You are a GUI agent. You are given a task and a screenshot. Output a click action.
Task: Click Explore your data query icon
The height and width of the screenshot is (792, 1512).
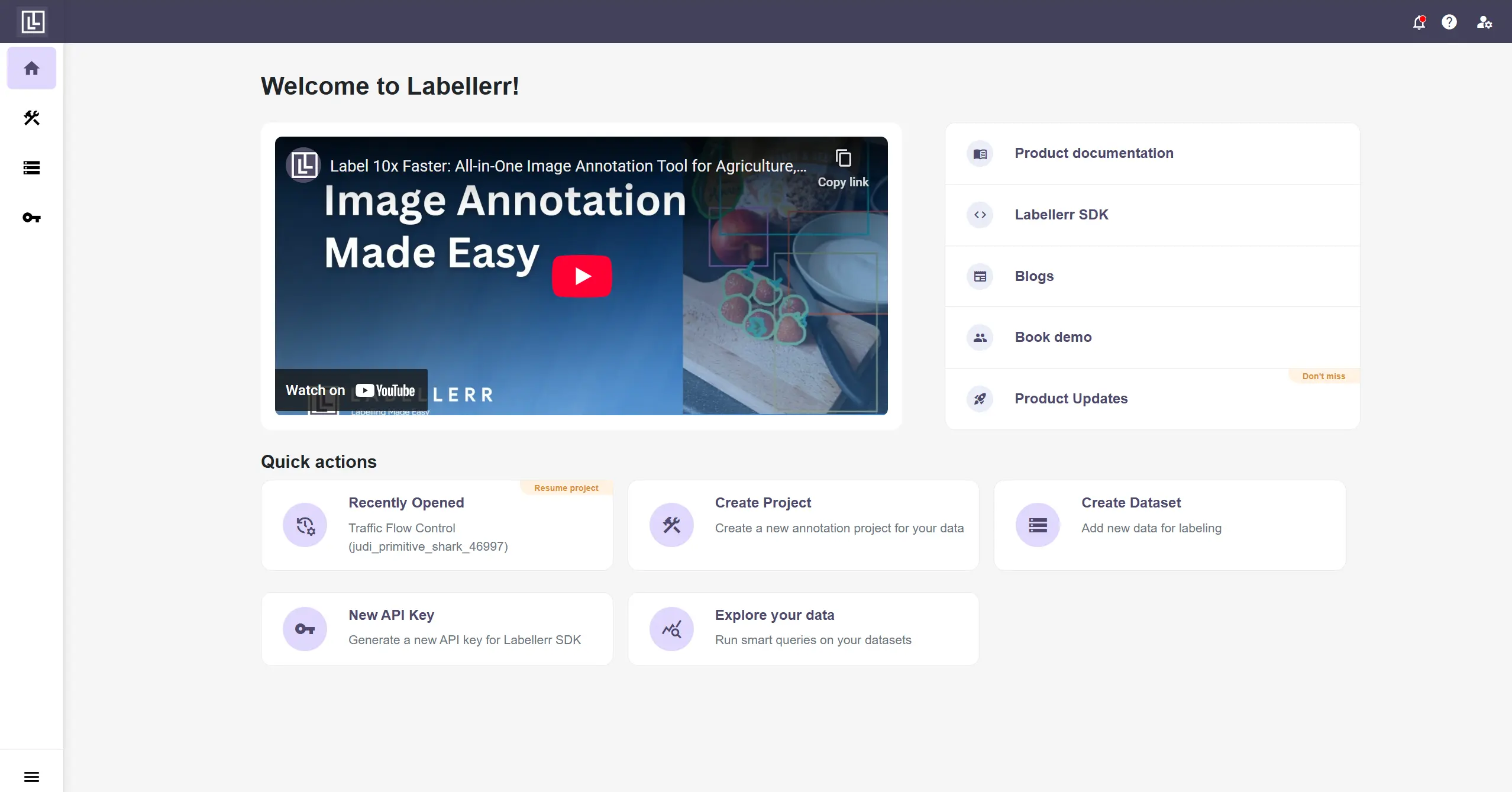click(671, 629)
